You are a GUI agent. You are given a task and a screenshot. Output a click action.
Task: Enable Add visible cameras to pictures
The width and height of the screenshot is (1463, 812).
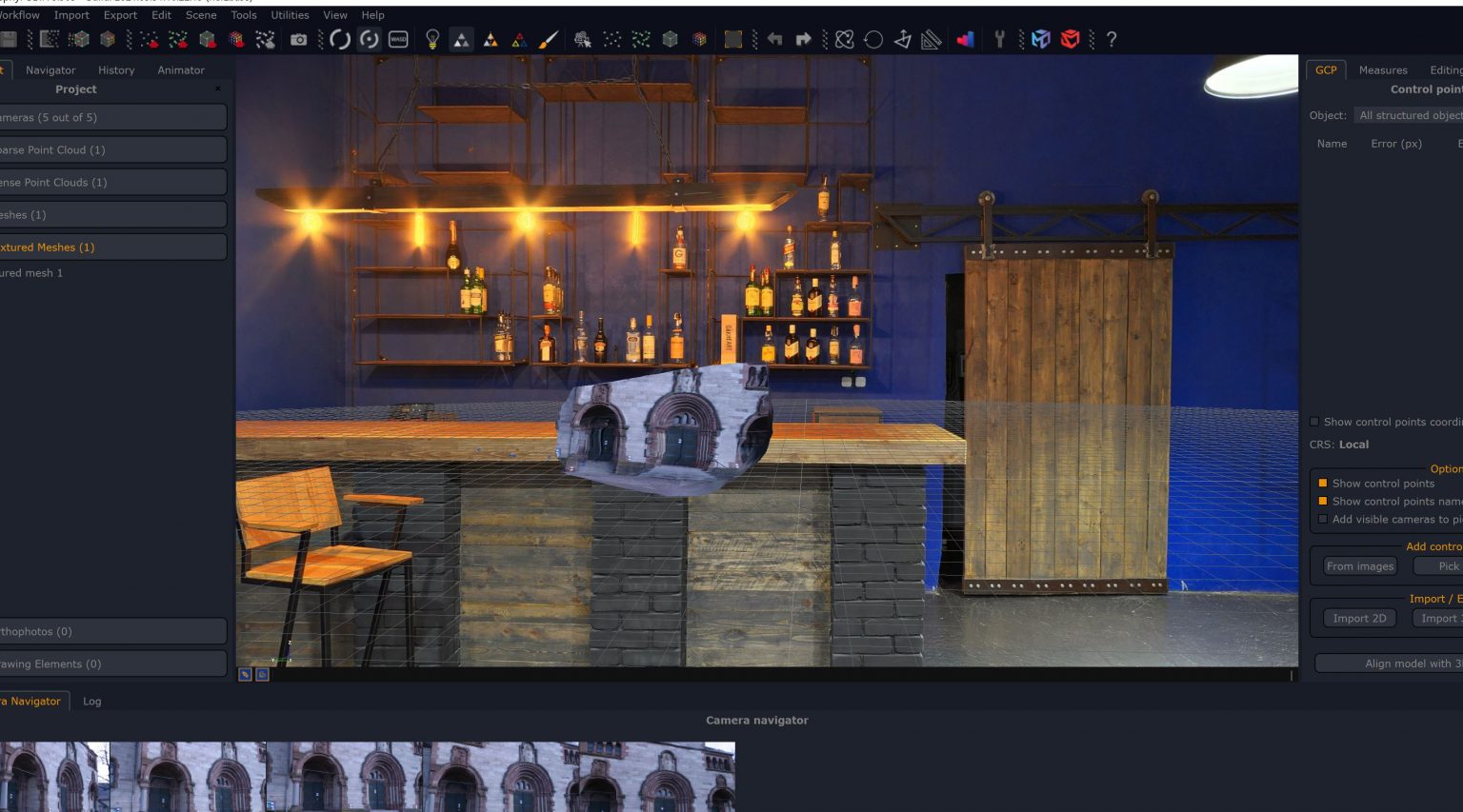point(1322,519)
